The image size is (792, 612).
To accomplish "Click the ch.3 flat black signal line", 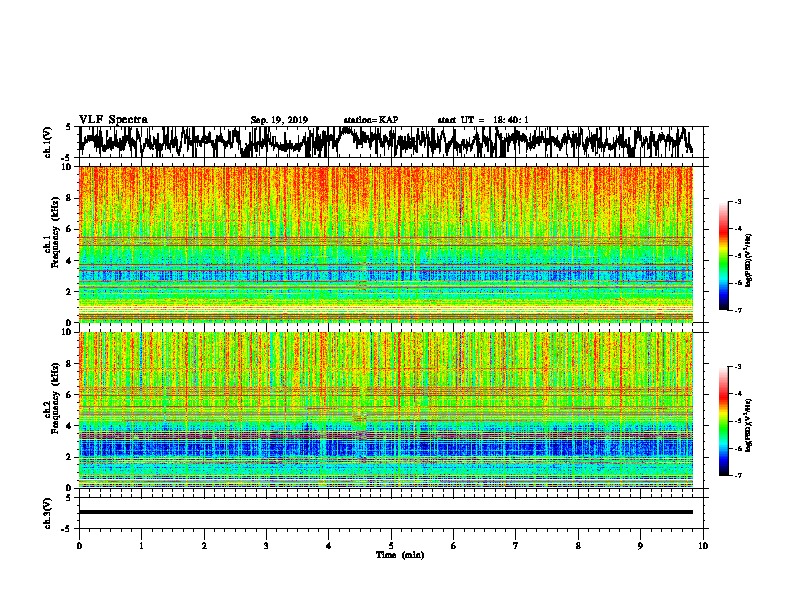I will [385, 512].
